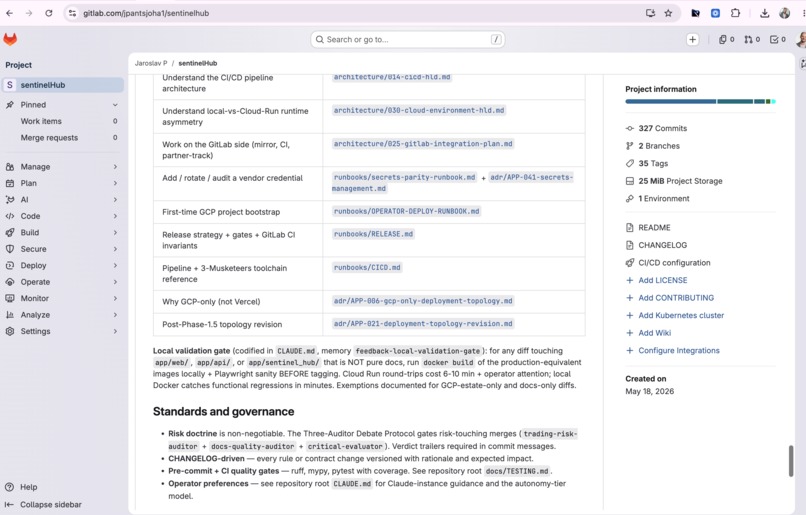
Task: Open browser downloads icon
Action: pos(764,13)
